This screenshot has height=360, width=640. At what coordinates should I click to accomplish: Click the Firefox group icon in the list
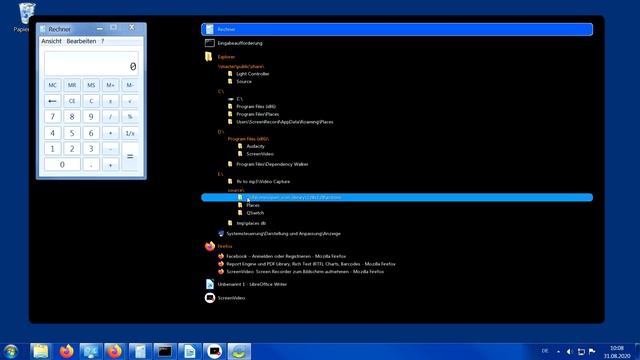(210, 246)
